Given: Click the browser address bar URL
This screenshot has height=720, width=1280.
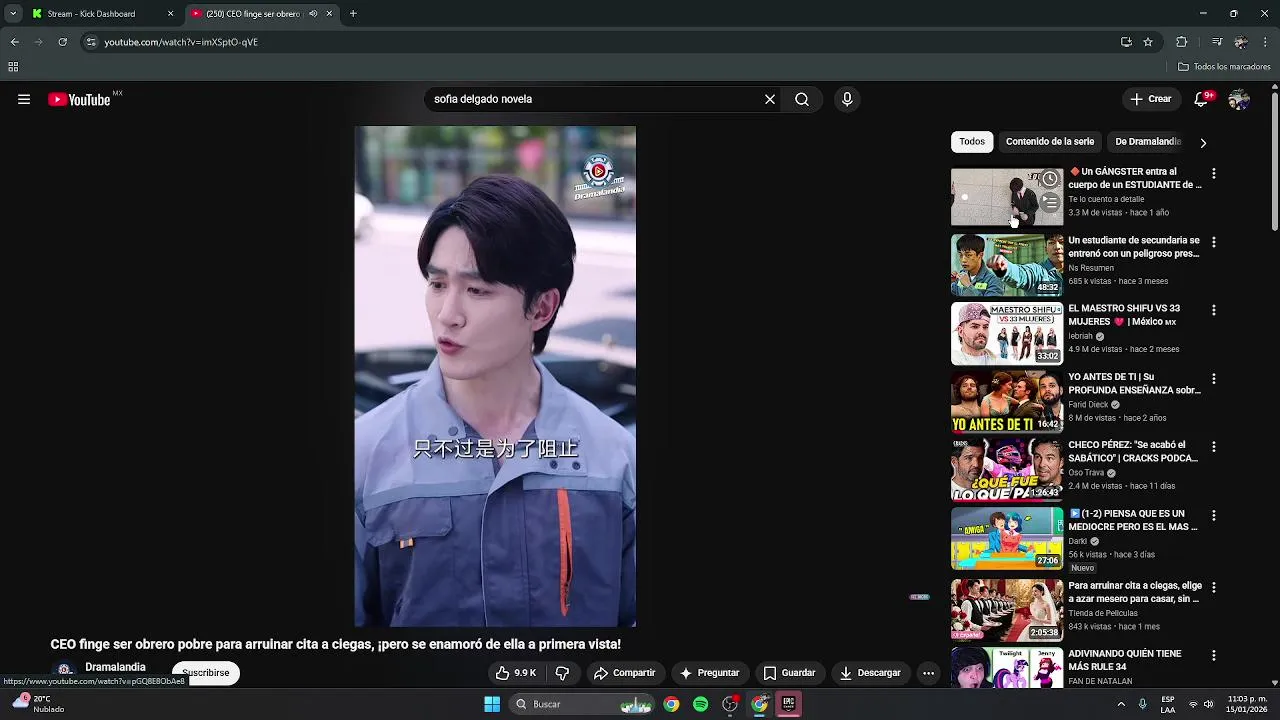Looking at the screenshot, I should pyautogui.click(x=181, y=42).
